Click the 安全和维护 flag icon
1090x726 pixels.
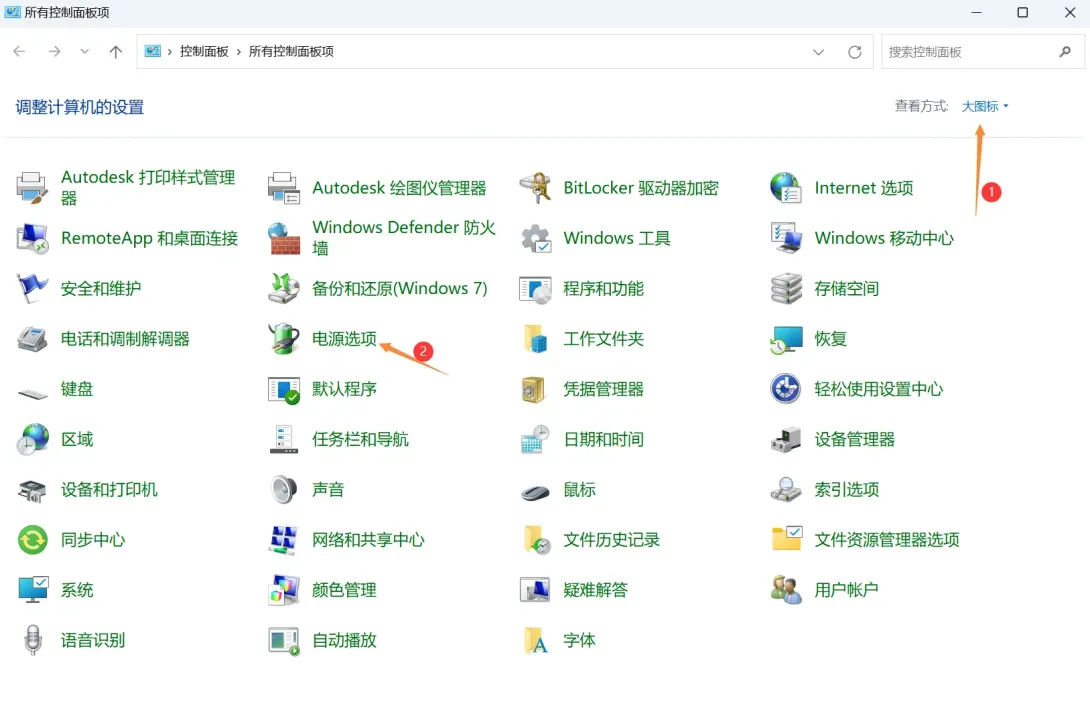click(x=32, y=288)
